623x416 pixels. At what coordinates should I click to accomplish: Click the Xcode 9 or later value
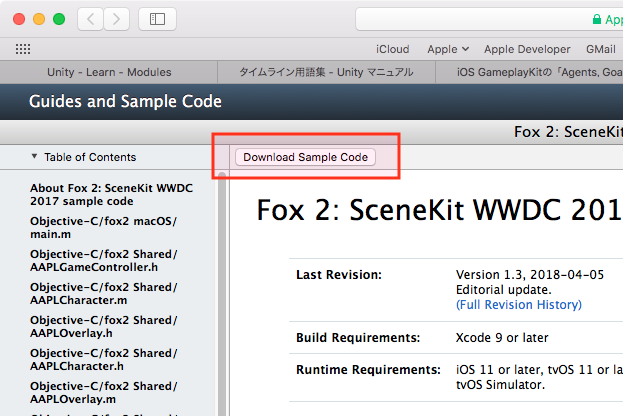click(502, 337)
